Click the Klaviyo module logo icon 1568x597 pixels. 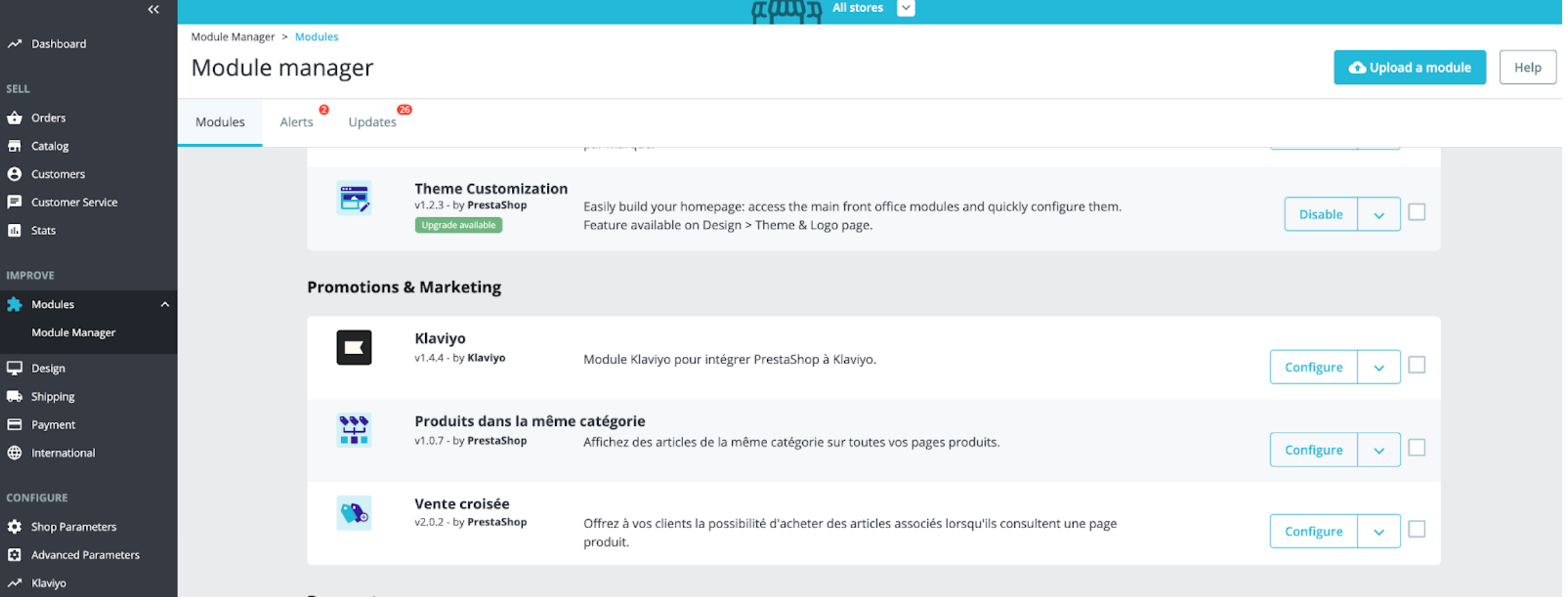[x=353, y=347]
